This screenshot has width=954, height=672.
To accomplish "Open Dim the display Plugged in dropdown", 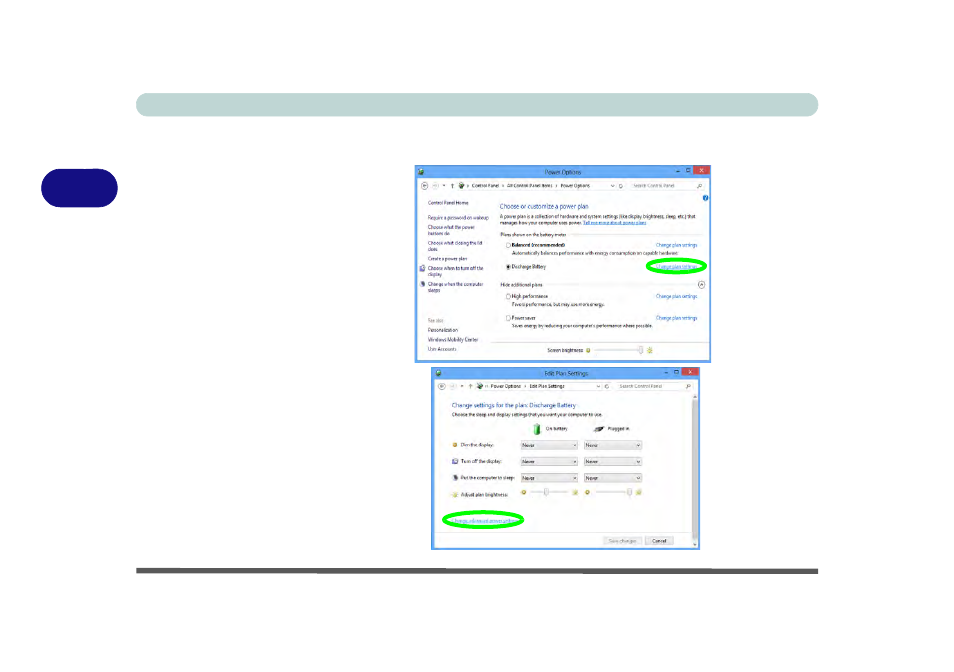I will (613, 446).
